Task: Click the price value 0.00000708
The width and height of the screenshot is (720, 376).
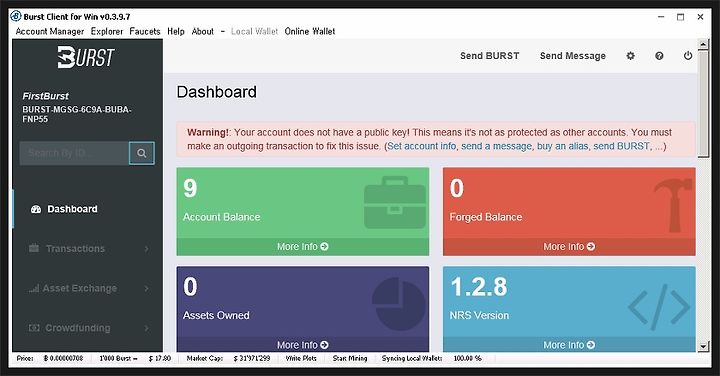Action: pos(63,358)
